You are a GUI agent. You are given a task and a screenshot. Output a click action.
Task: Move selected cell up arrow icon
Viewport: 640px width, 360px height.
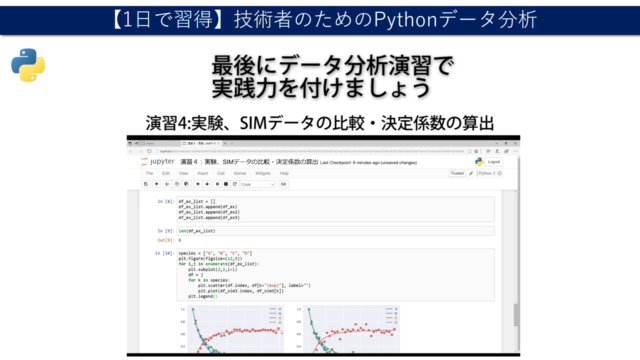point(198,184)
